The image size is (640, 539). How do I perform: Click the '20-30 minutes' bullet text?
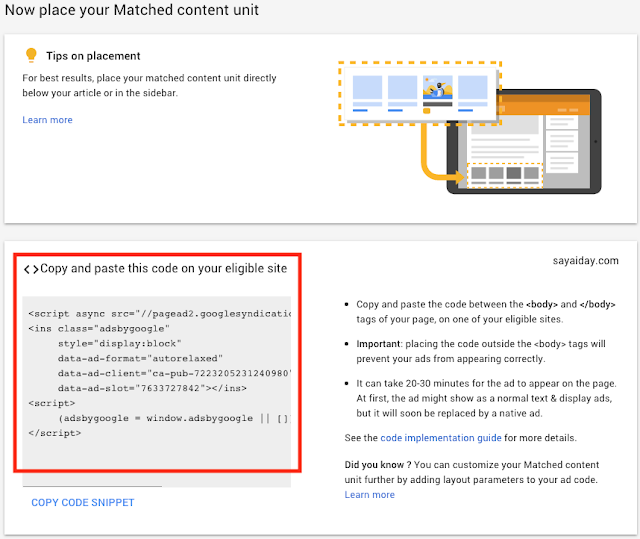(x=486, y=398)
